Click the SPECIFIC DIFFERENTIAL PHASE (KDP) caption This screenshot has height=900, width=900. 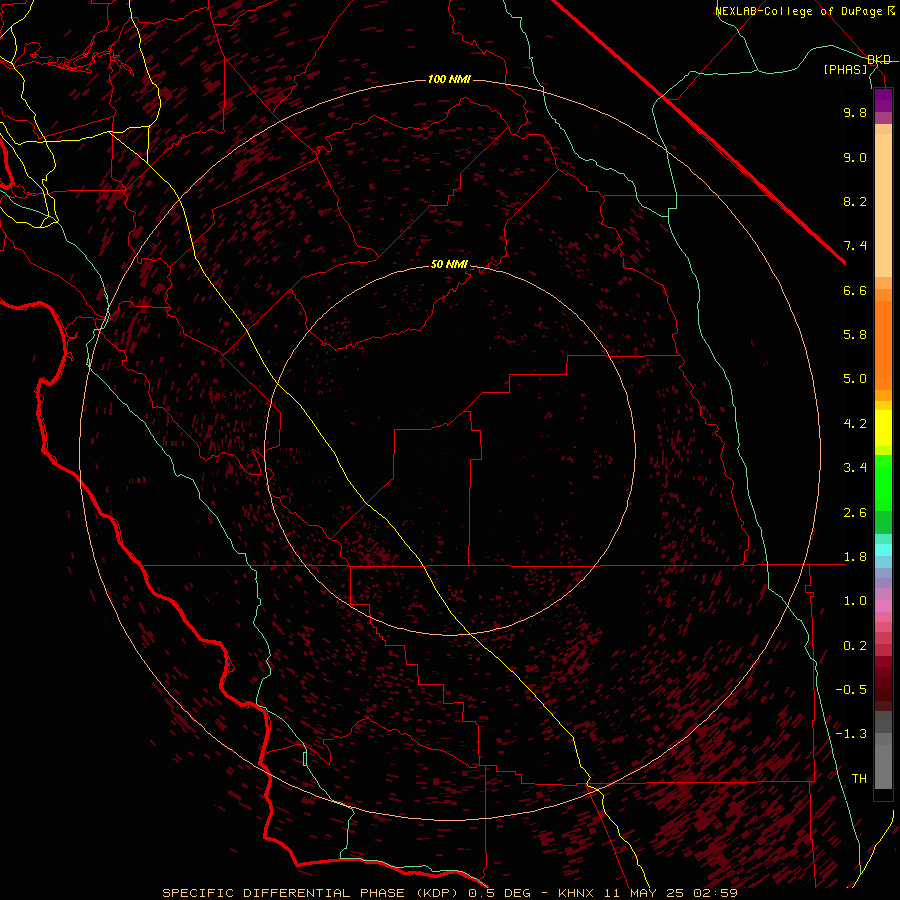pyautogui.click(x=312, y=893)
